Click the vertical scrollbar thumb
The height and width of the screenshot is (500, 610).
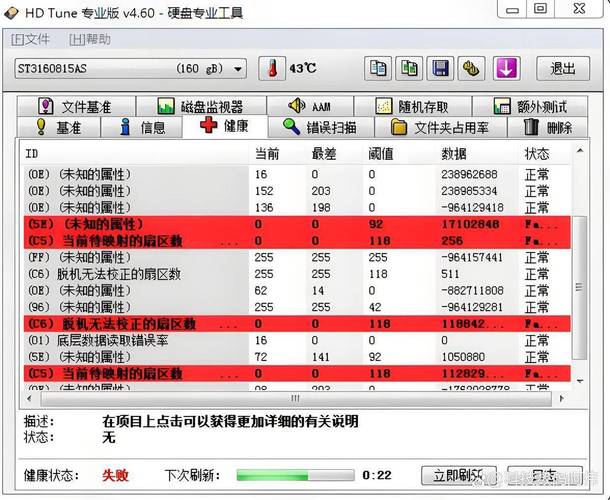[x=580, y=288]
